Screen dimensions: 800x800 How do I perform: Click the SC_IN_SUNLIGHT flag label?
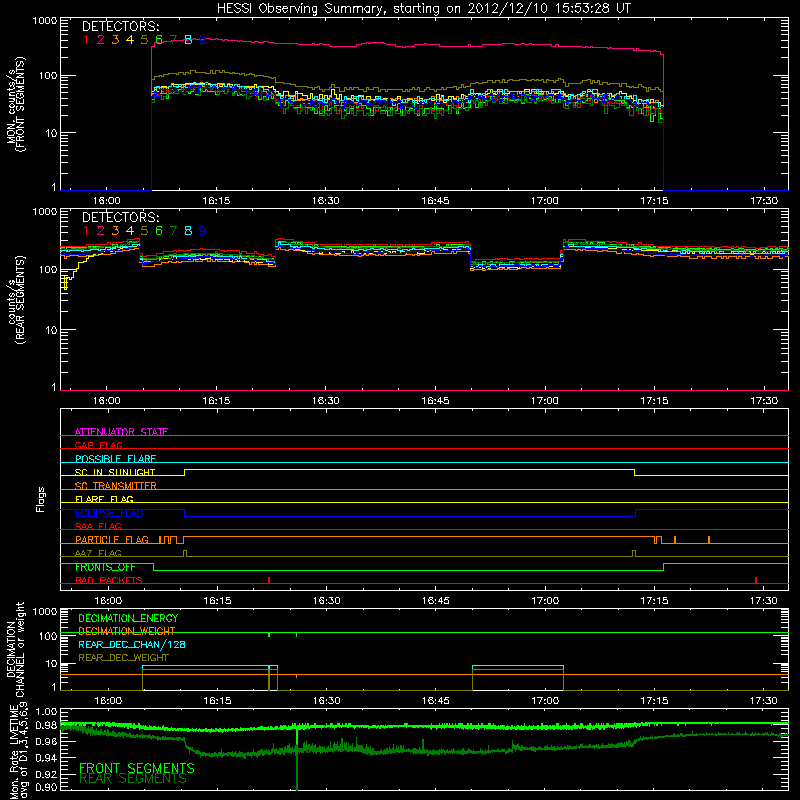(115, 472)
